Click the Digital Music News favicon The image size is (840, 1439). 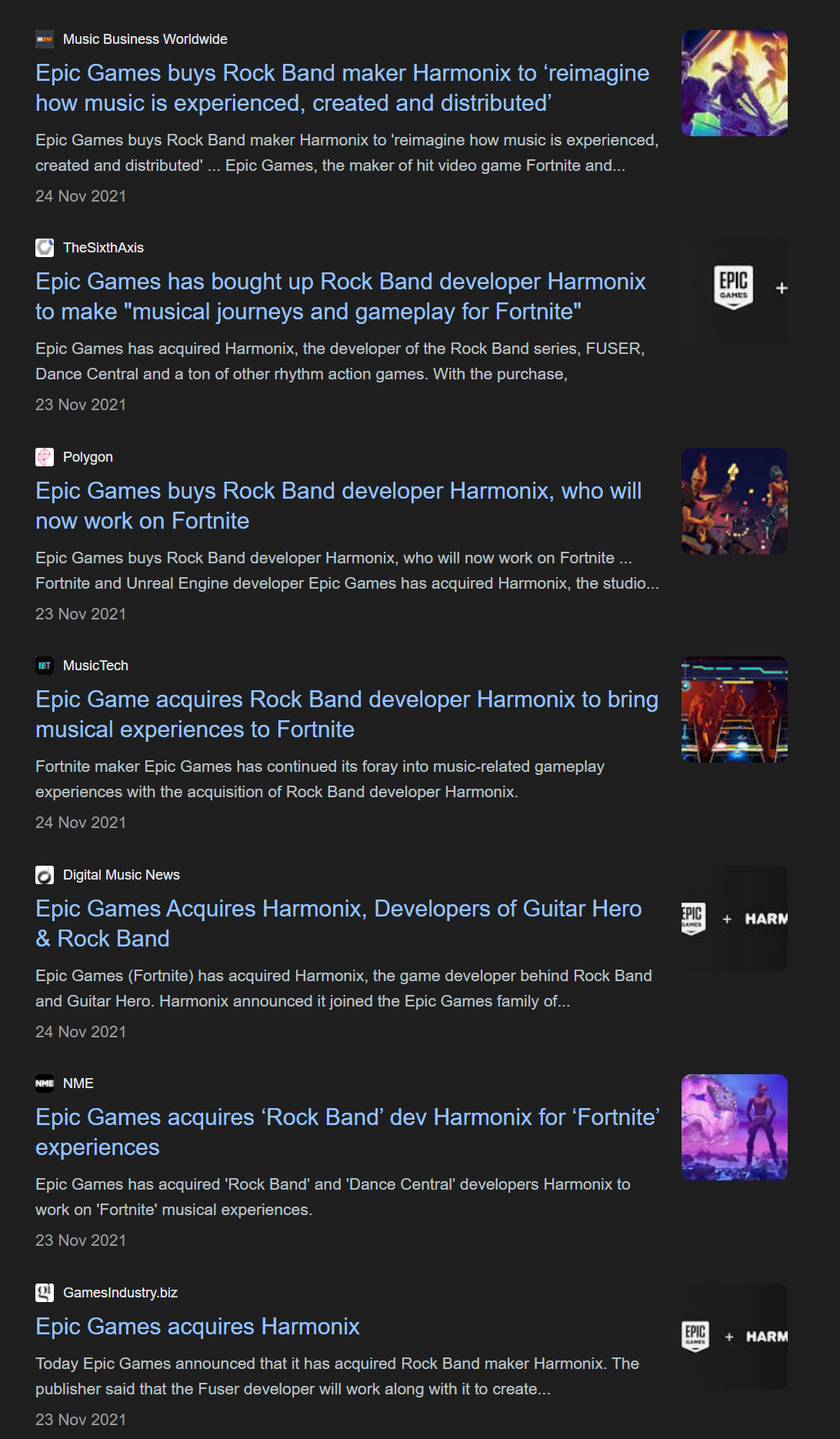pyautogui.click(x=45, y=875)
